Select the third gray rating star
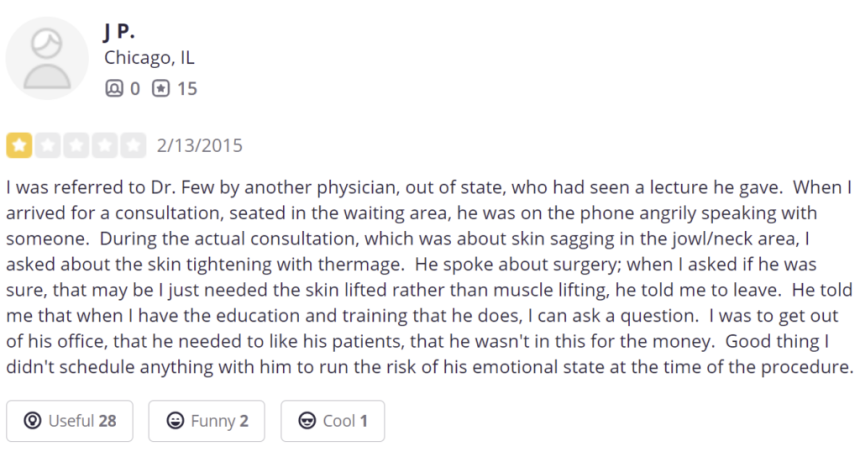This screenshot has width=860, height=462. click(76, 145)
